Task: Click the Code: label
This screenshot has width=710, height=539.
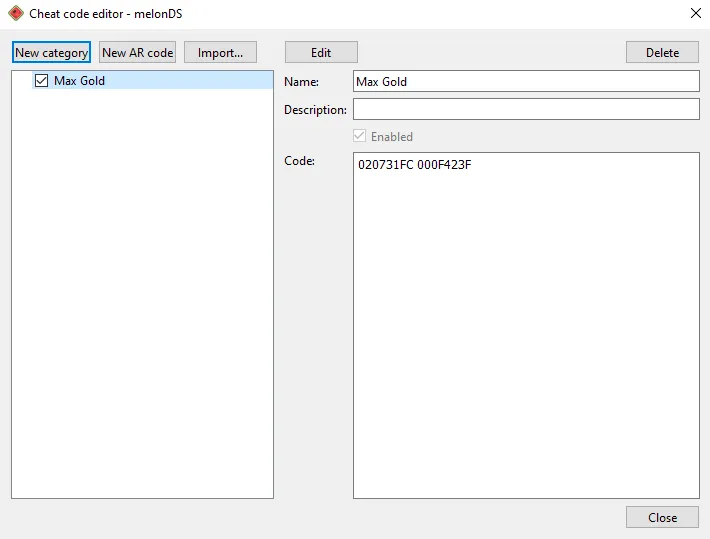Action: point(299,161)
